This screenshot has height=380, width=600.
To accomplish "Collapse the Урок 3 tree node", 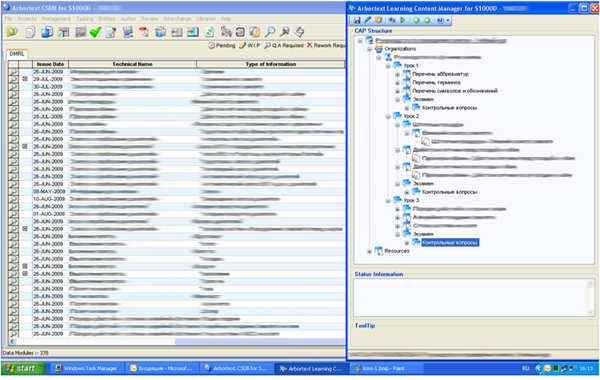I will pos(388,201).
